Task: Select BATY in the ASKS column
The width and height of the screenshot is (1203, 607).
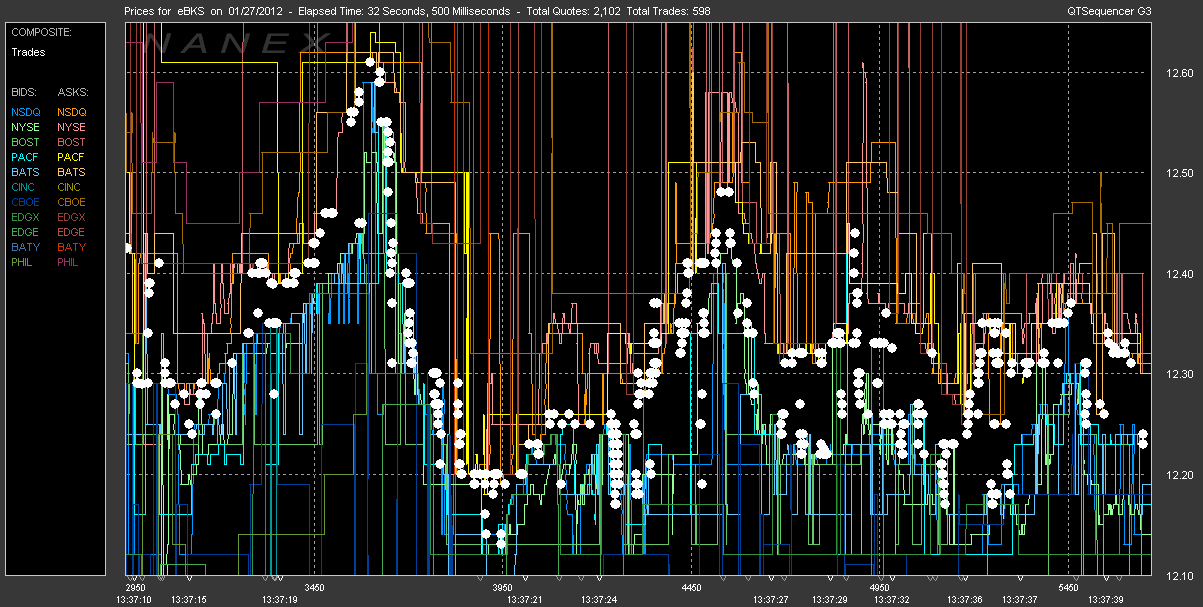Action: pyautogui.click(x=72, y=247)
